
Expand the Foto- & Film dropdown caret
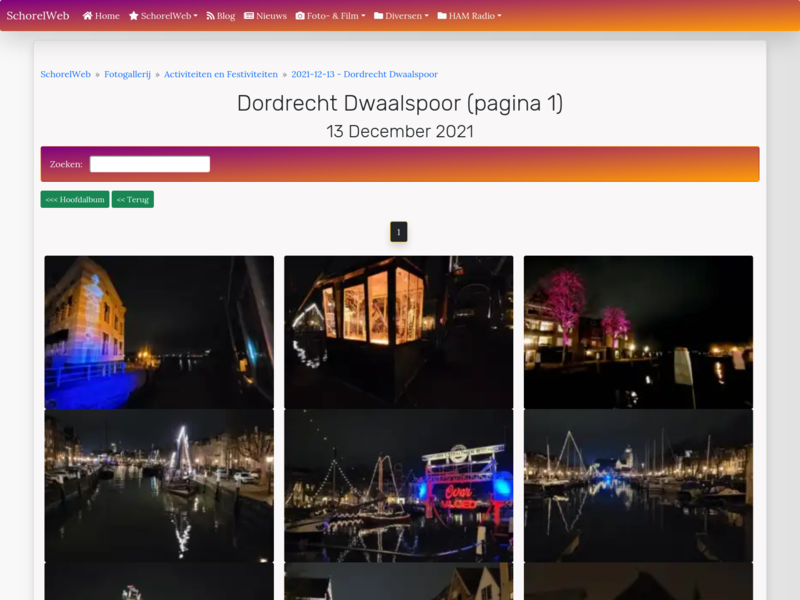pos(363,16)
